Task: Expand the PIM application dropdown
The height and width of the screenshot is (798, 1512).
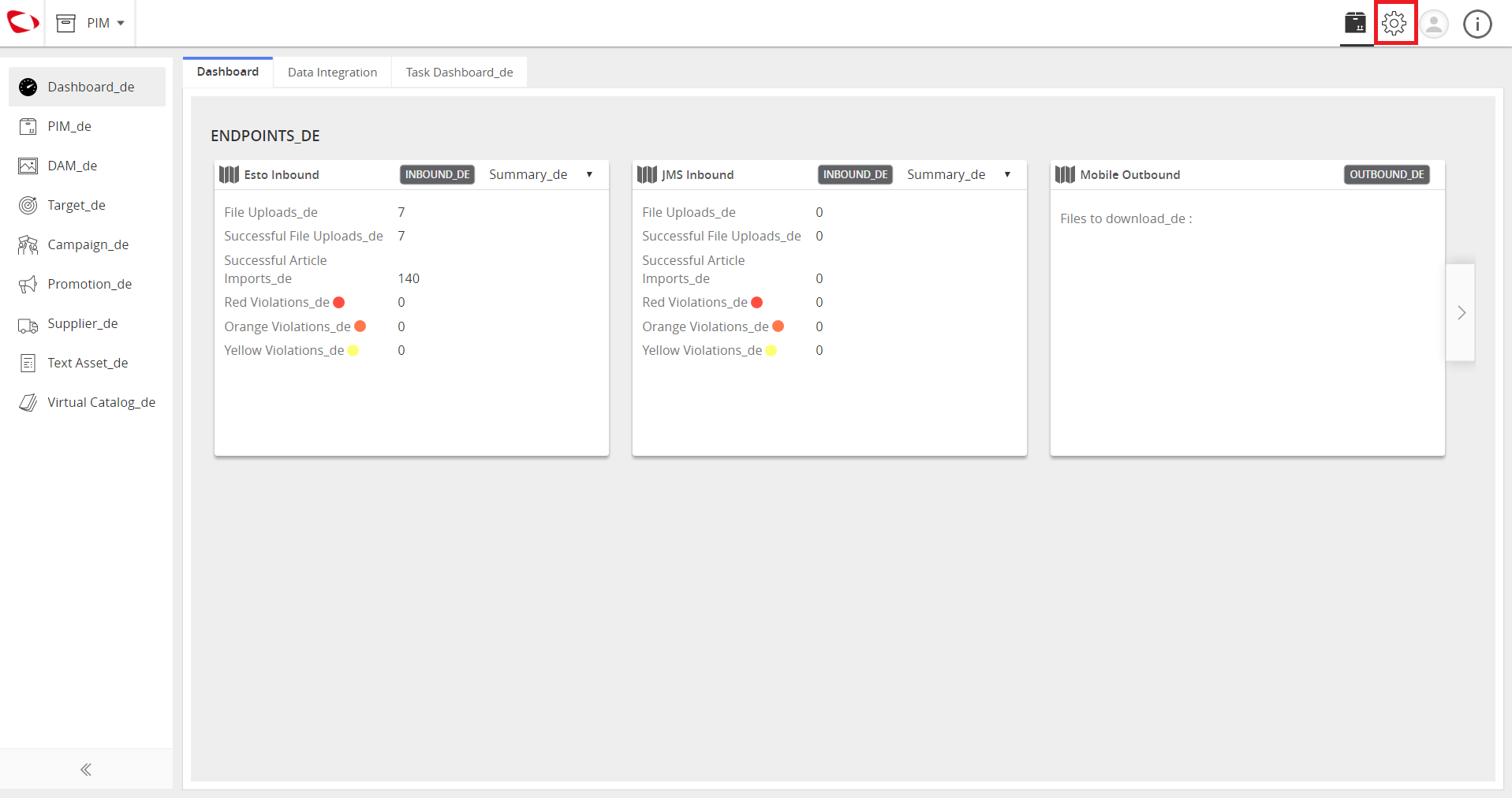Action: (x=91, y=23)
